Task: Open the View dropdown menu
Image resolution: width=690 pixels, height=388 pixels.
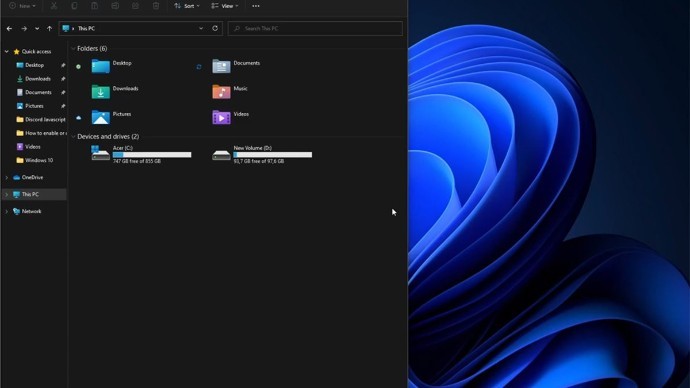Action: 224,6
